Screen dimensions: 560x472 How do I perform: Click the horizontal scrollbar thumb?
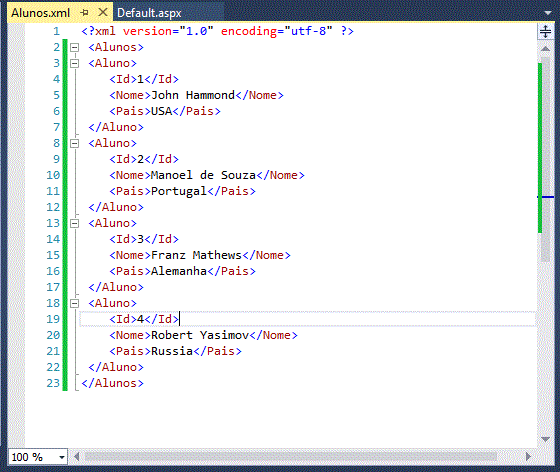(x=290, y=457)
